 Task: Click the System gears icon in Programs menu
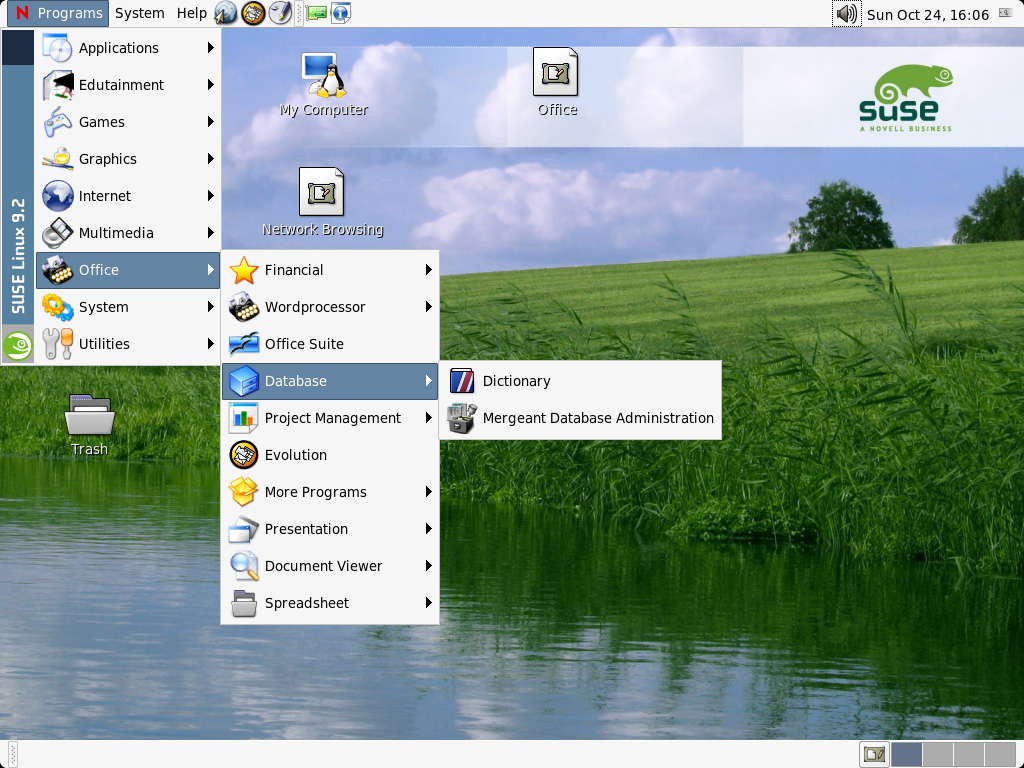[57, 307]
